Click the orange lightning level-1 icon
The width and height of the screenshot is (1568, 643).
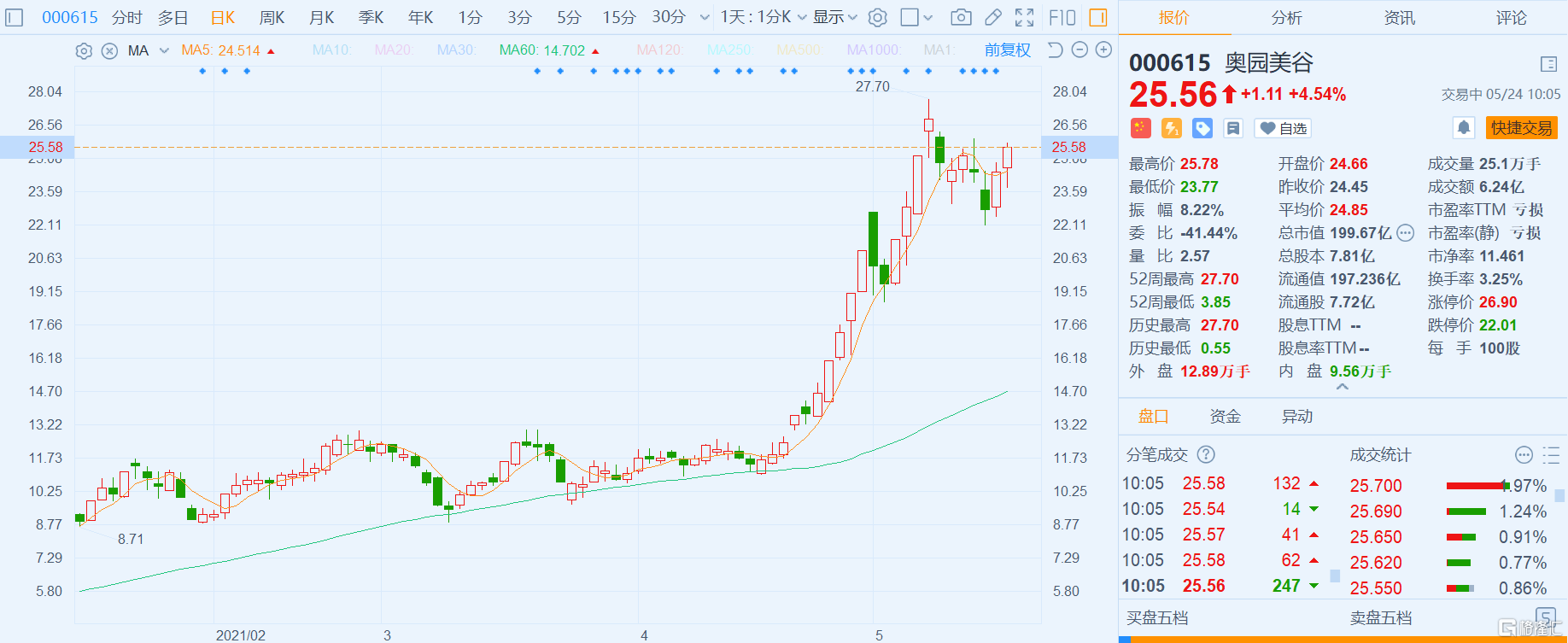(x=1172, y=128)
